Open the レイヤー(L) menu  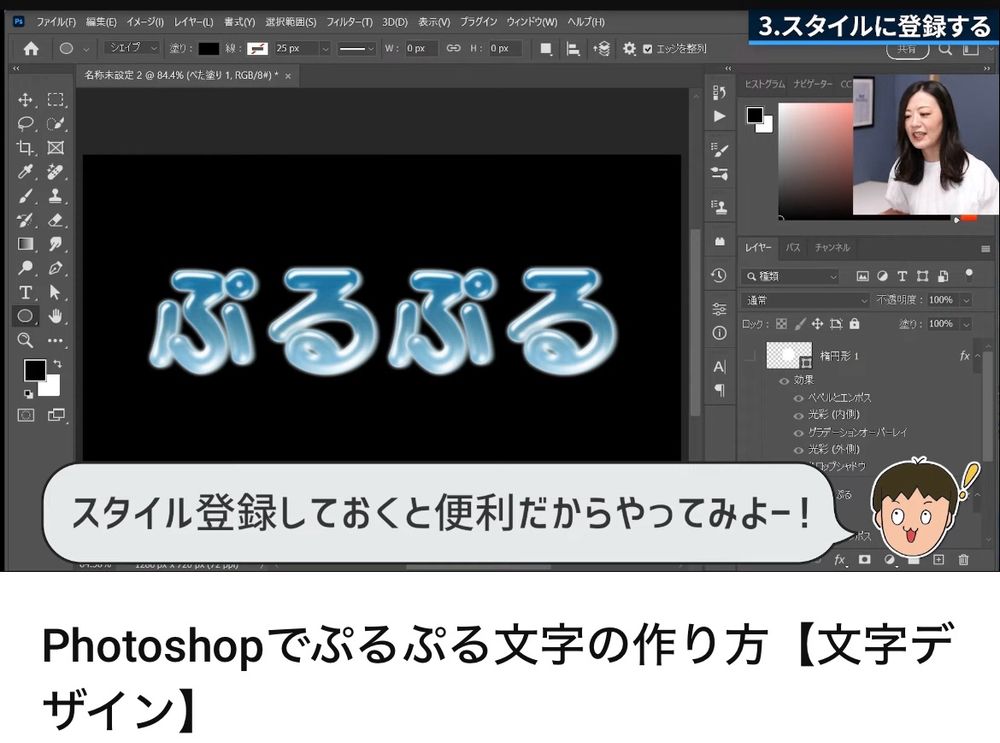pyautogui.click(x=194, y=22)
